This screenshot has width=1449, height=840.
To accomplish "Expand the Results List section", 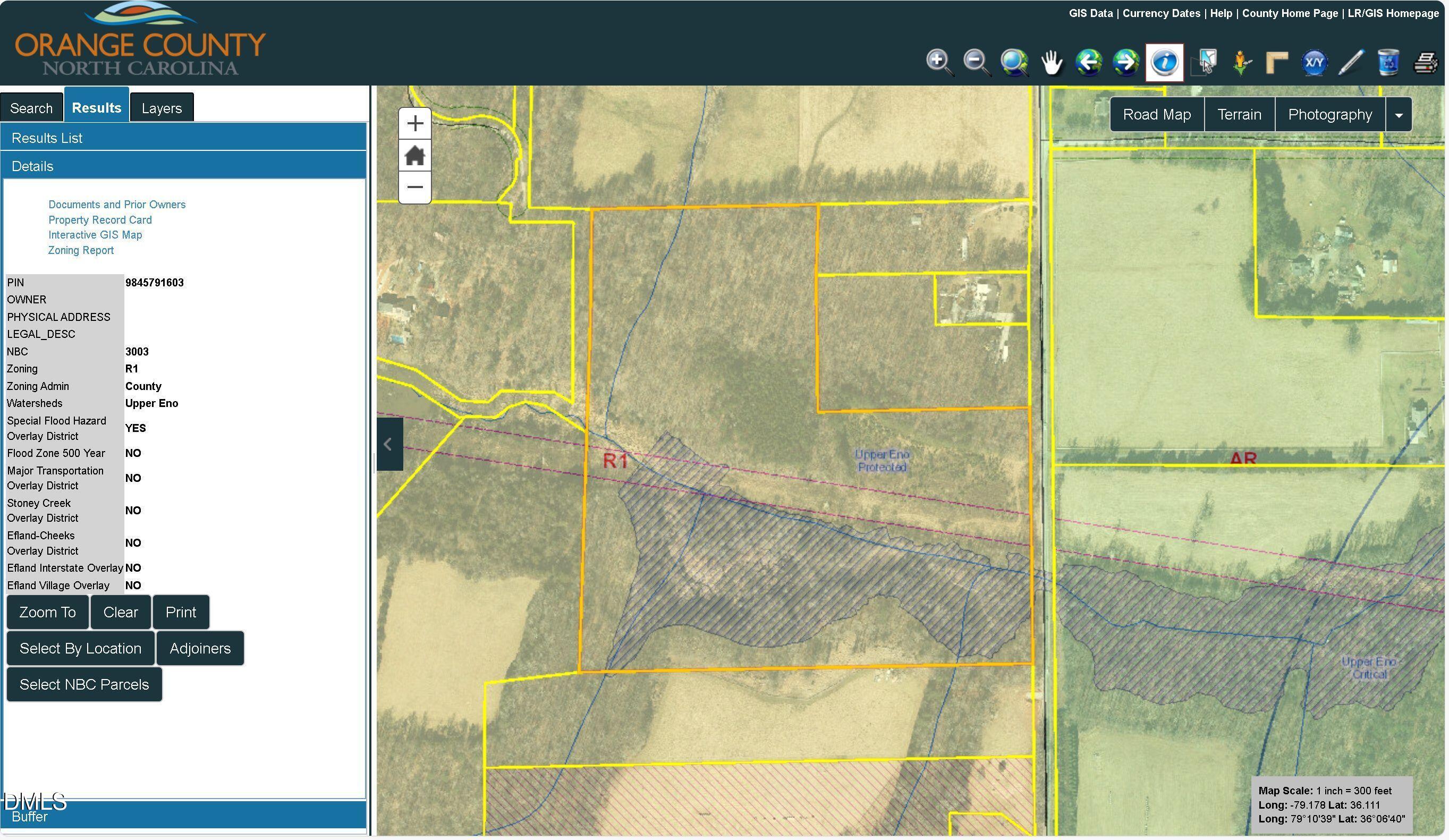I will (x=183, y=138).
